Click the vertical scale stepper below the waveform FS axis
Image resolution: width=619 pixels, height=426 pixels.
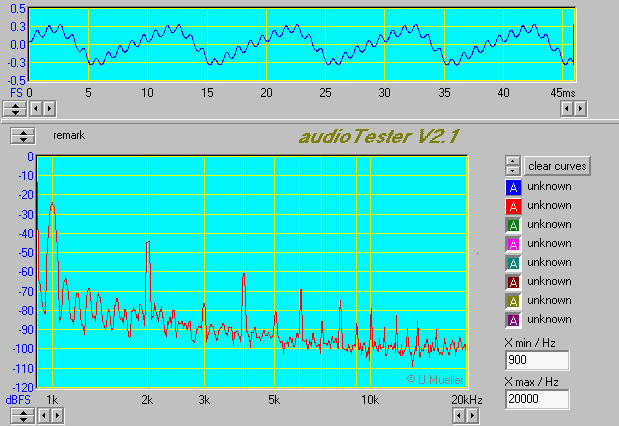click(x=15, y=109)
